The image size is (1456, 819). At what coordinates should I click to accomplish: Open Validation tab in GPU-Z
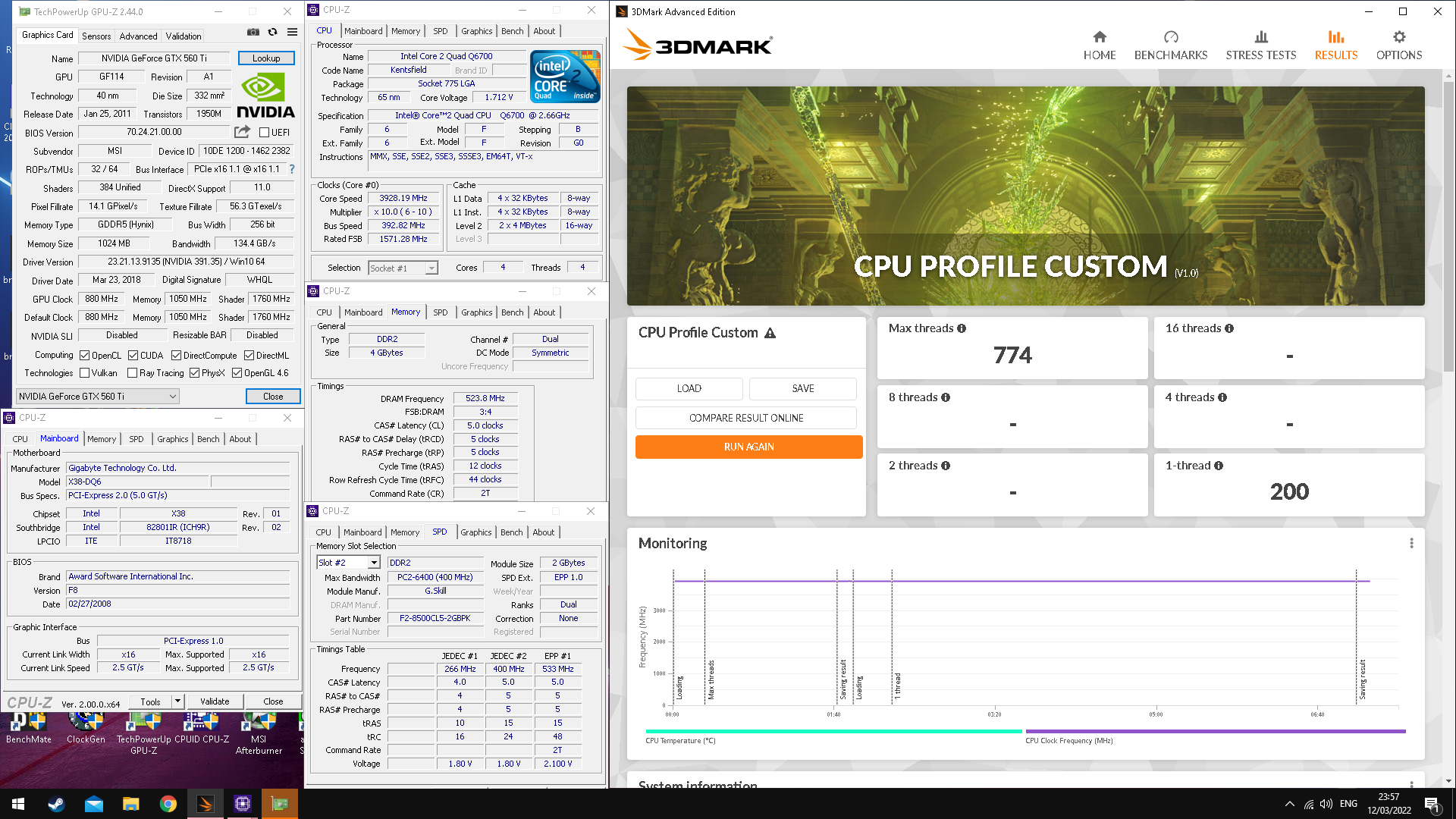tap(184, 36)
